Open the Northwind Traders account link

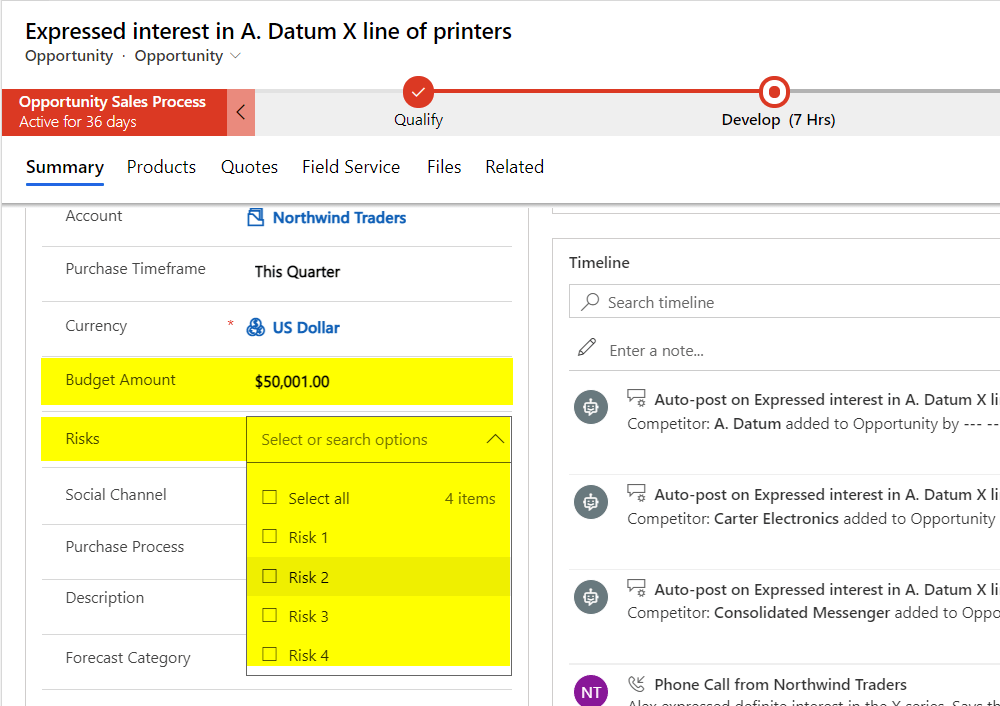point(339,218)
